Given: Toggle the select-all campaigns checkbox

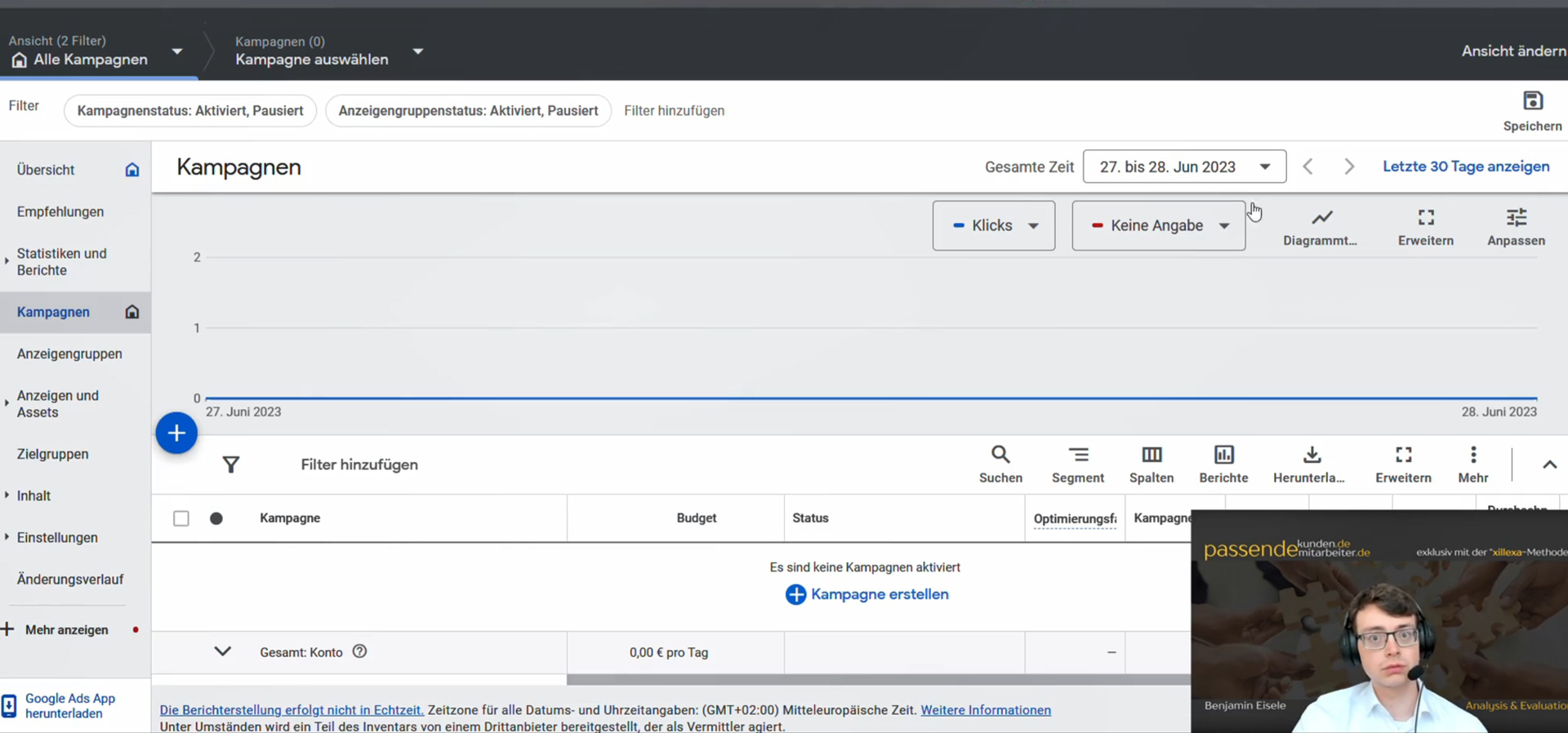Looking at the screenshot, I should pos(181,518).
